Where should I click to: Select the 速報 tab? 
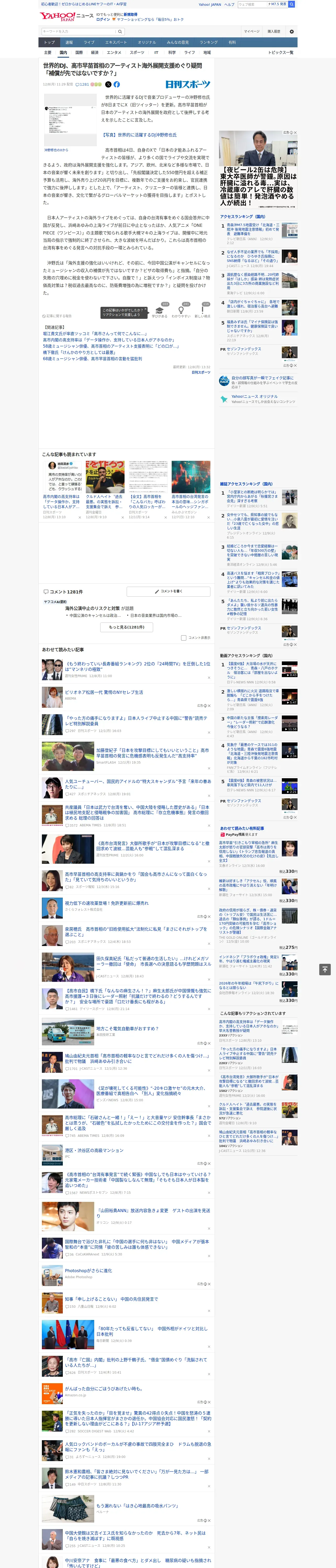coord(69,43)
